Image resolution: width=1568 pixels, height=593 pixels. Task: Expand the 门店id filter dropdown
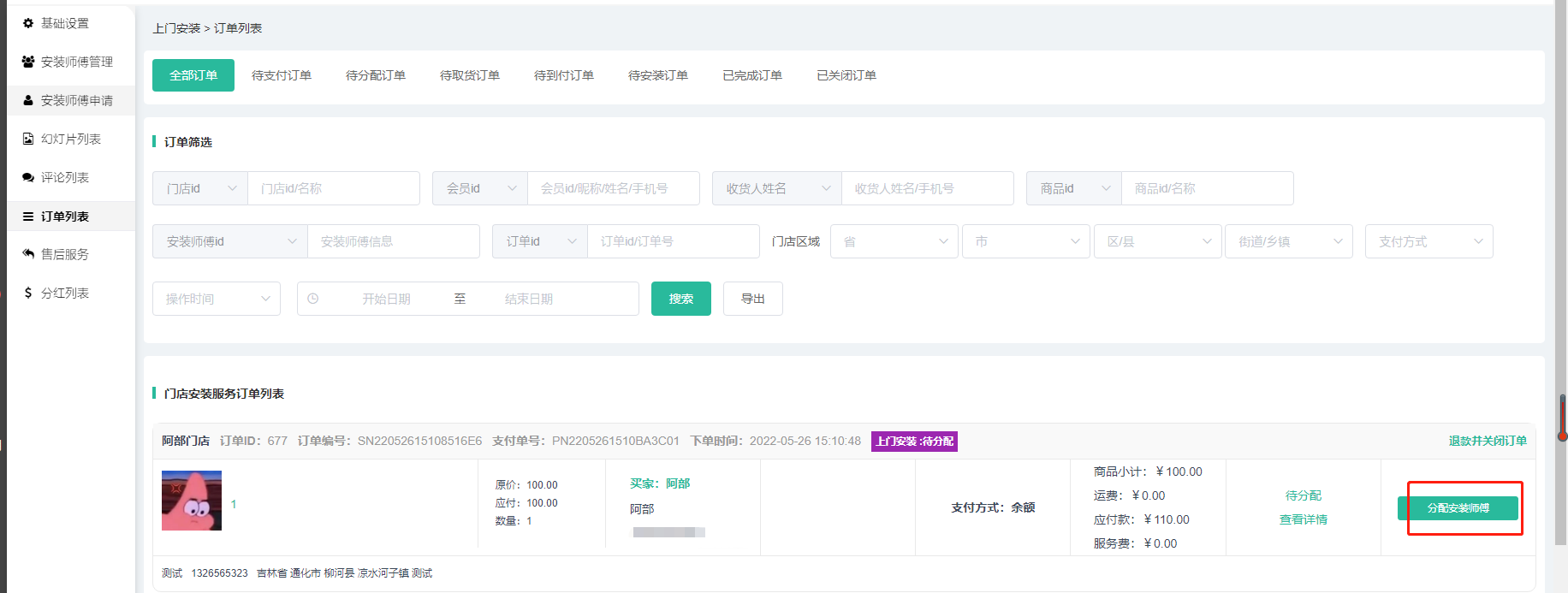(200, 188)
